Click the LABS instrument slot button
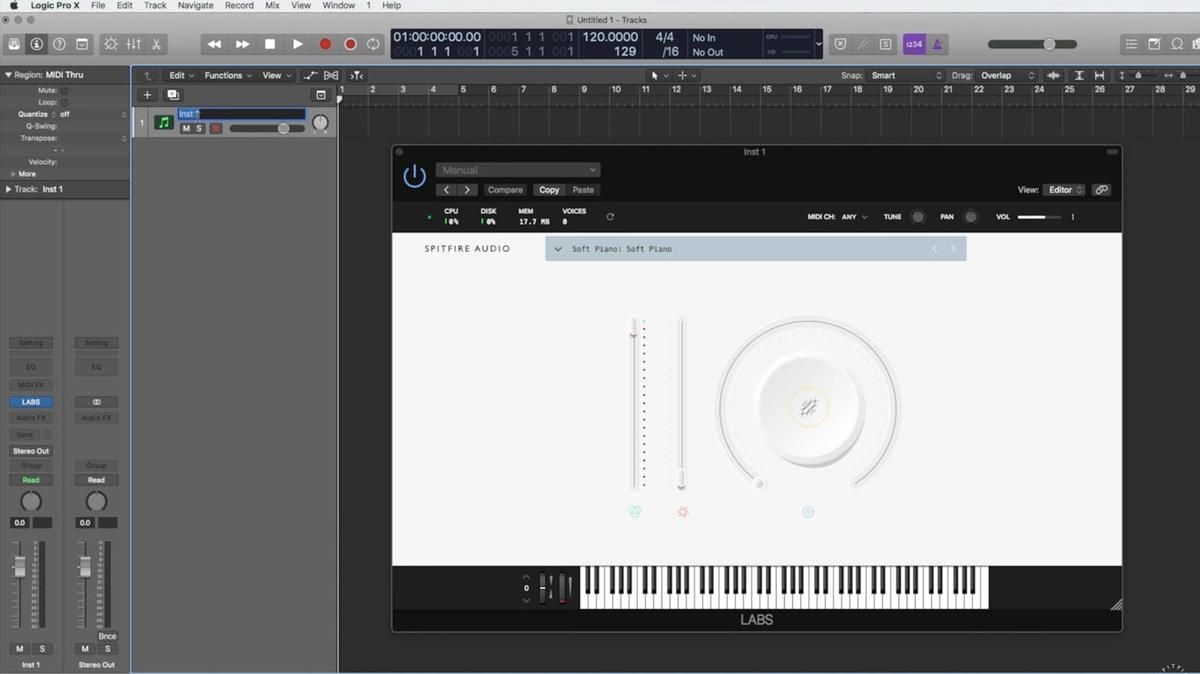 tap(31, 402)
